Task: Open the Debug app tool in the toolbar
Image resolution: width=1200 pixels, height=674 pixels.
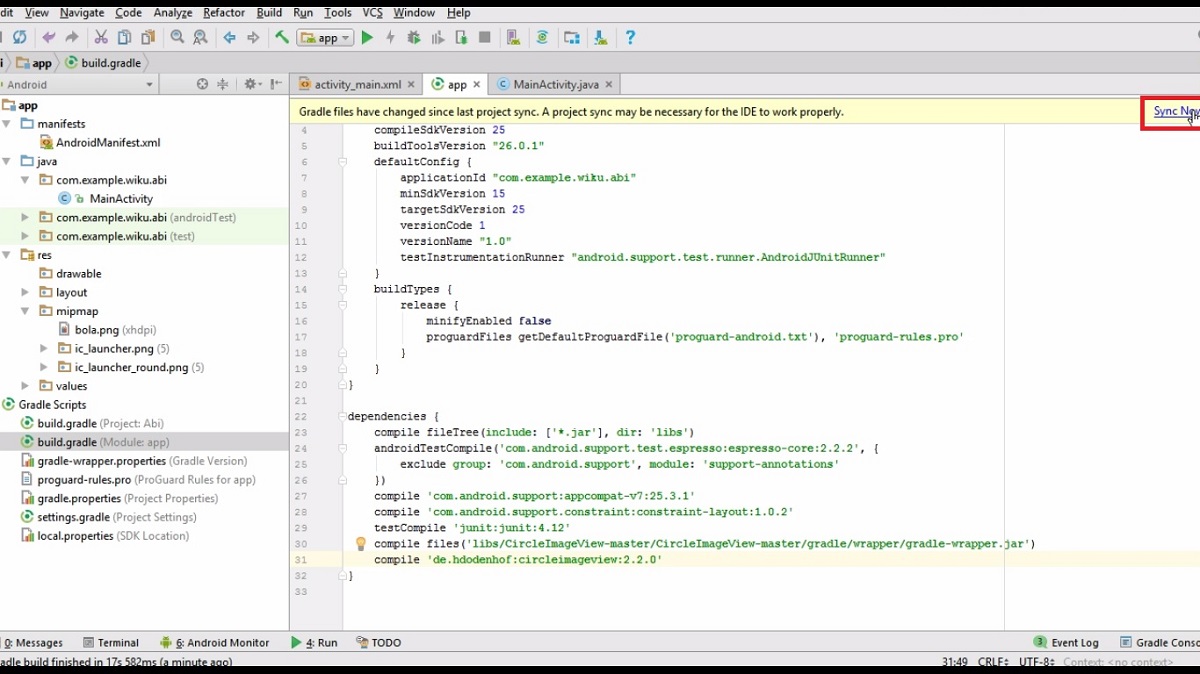Action: tap(413, 37)
